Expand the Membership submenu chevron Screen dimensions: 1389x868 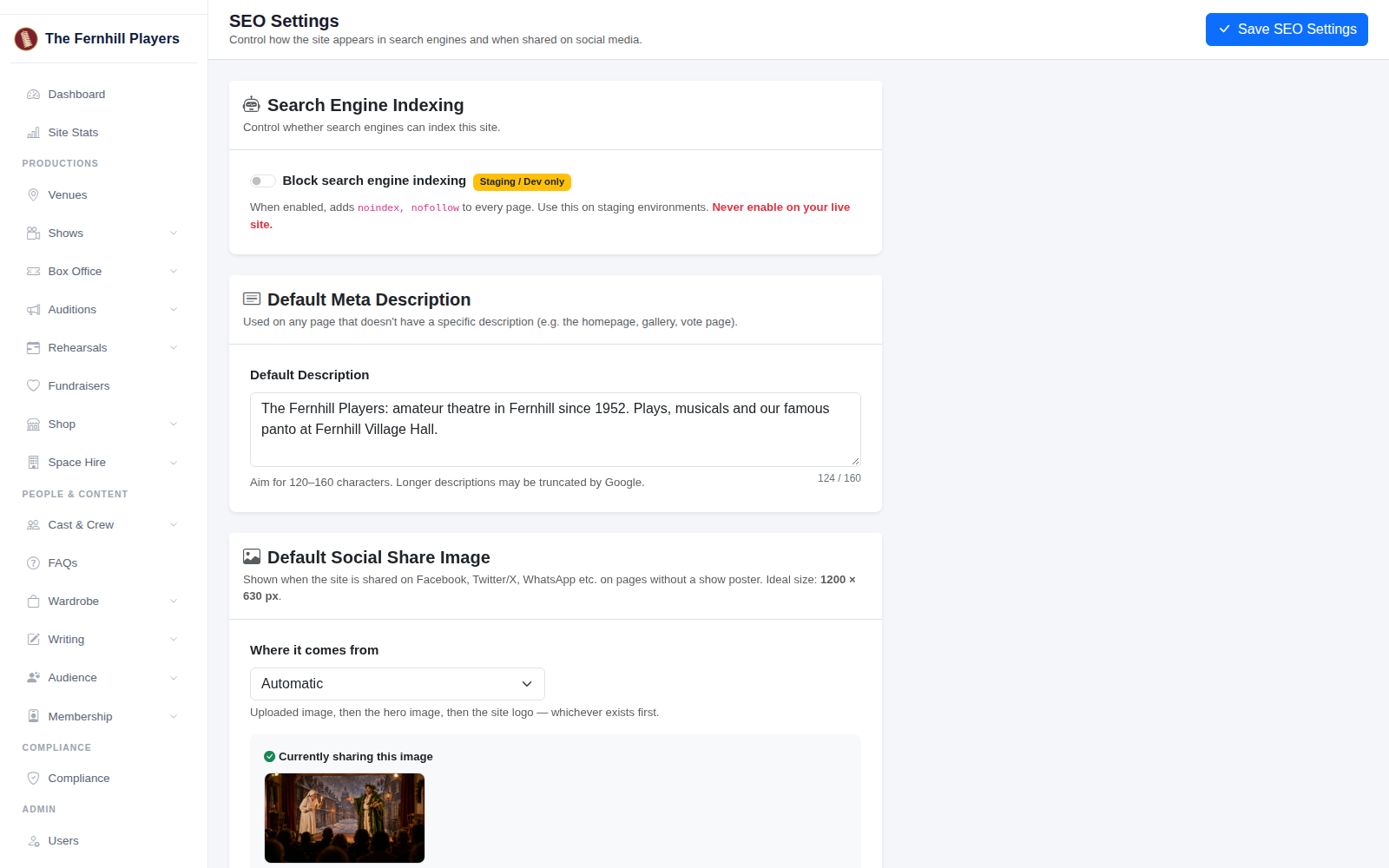174,717
